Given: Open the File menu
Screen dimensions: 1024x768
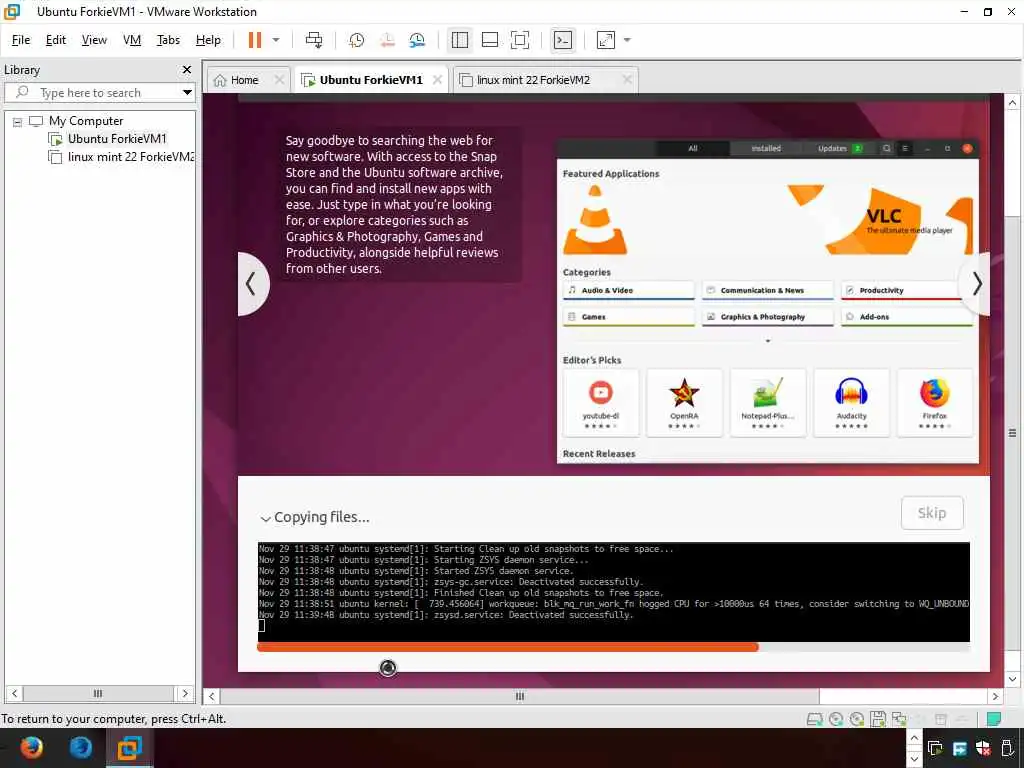Looking at the screenshot, I should tap(21, 40).
